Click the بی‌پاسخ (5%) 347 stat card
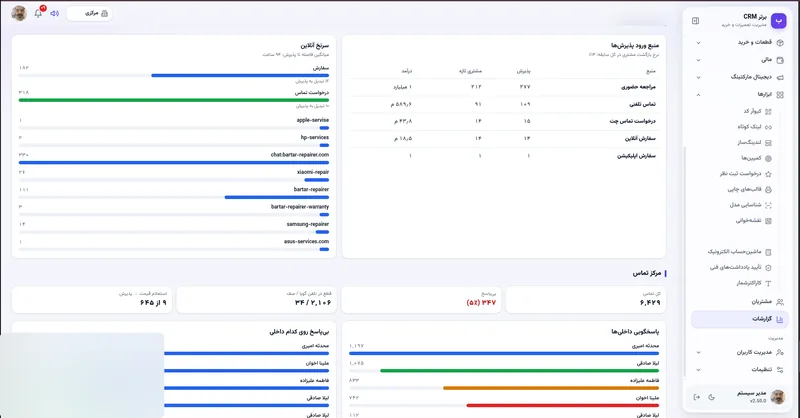The image size is (800, 418). pyautogui.click(x=421, y=300)
